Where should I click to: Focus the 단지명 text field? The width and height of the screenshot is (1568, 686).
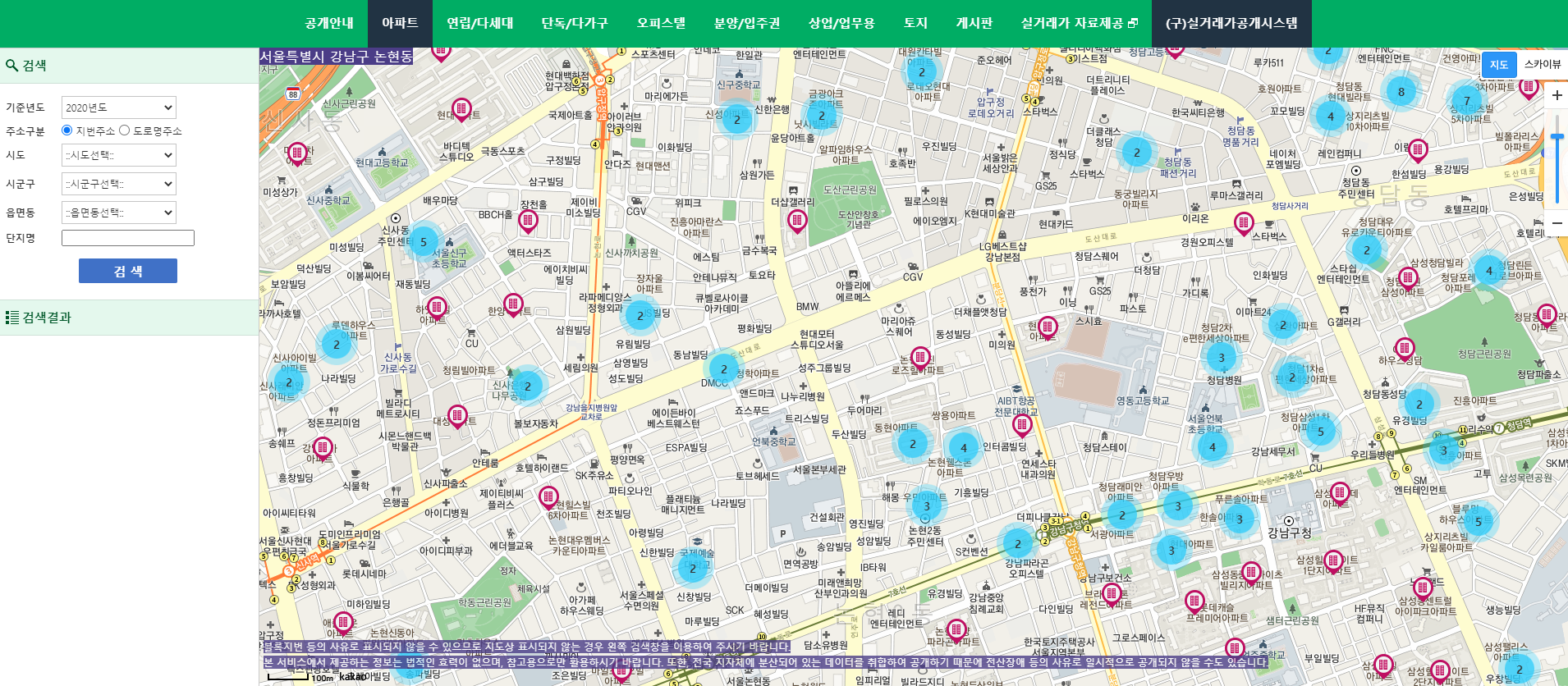tap(128, 238)
